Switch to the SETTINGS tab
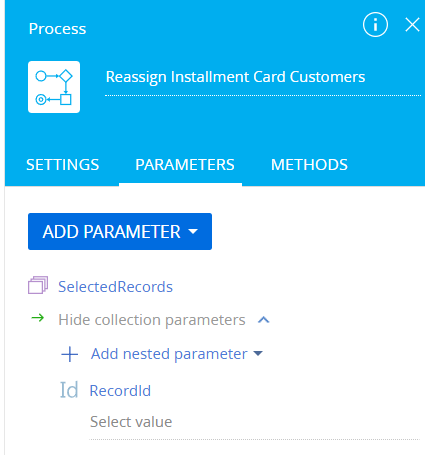This screenshot has width=425, height=455. (63, 165)
